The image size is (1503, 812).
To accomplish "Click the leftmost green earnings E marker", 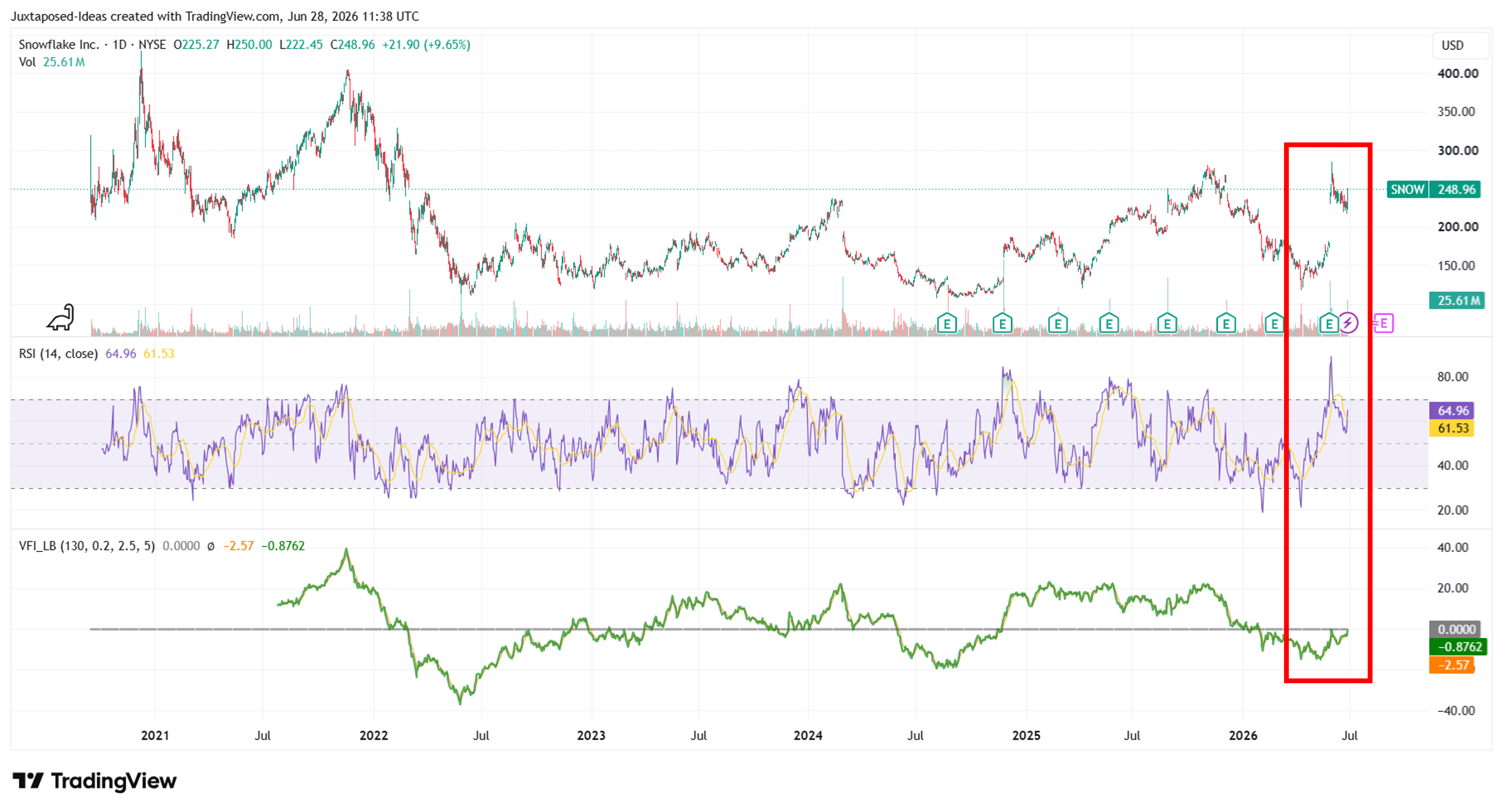I will tap(946, 322).
